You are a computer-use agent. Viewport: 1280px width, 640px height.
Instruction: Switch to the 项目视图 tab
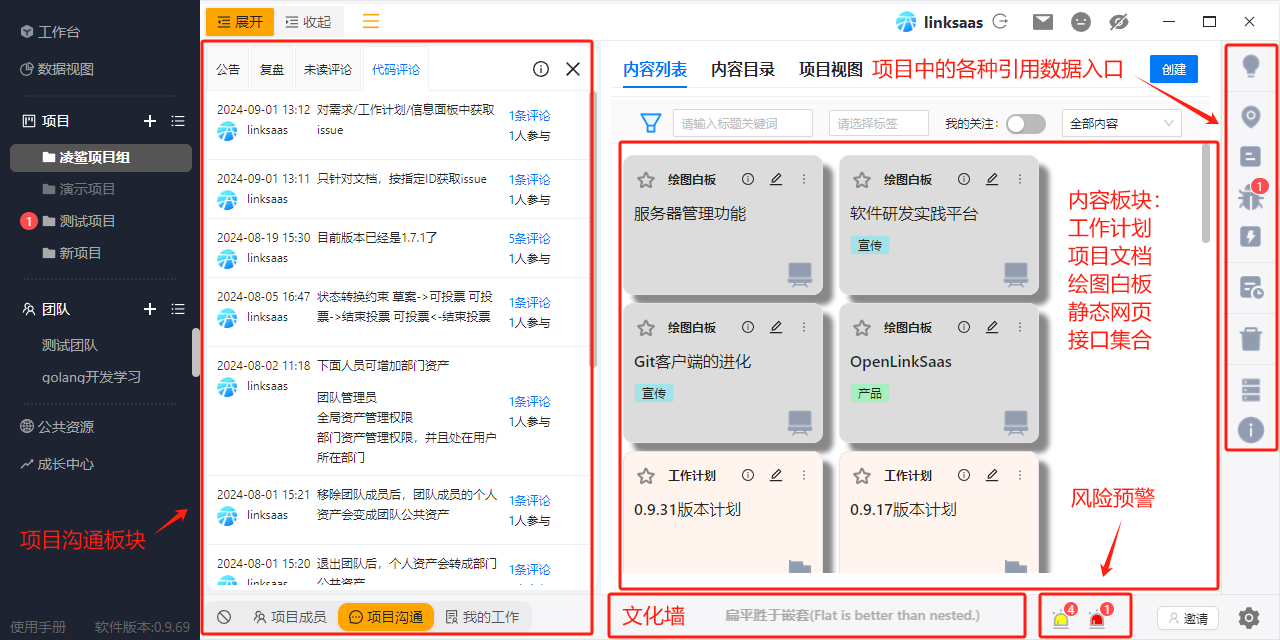(831, 69)
